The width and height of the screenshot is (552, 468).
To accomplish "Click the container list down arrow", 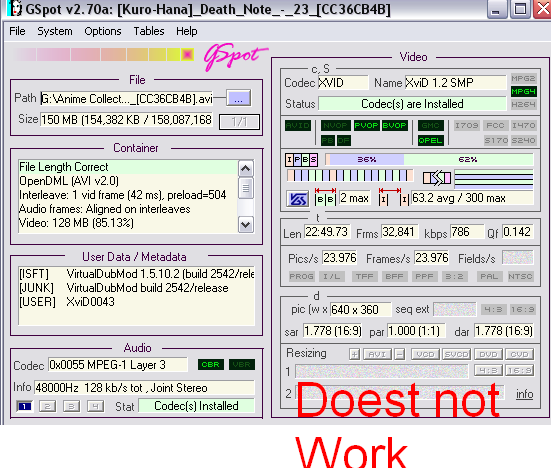I will pos(245,224).
